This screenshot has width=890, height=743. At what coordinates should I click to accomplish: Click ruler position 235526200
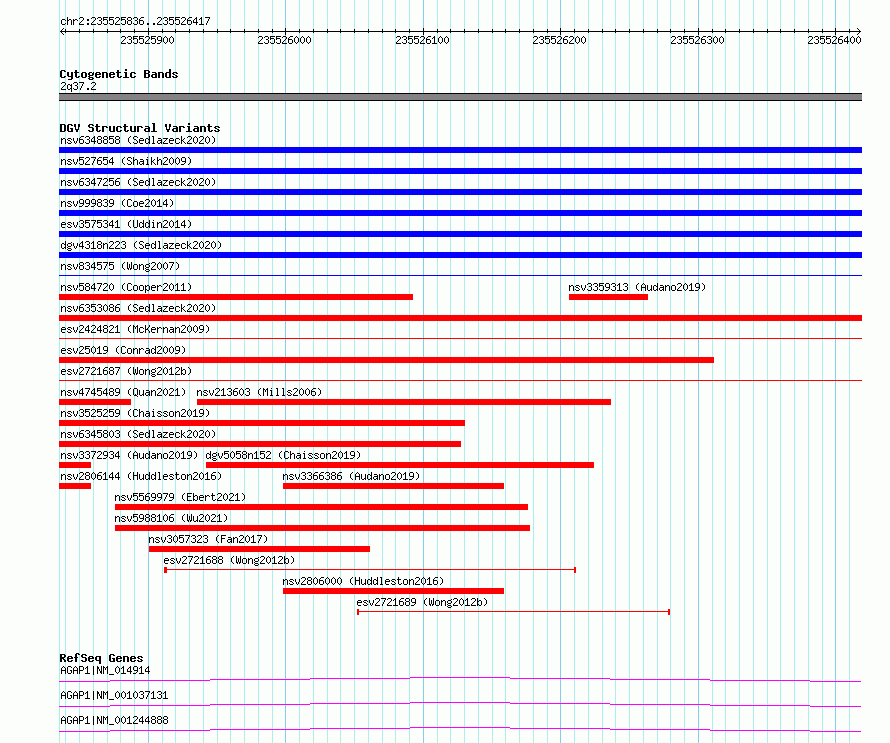[x=560, y=40]
